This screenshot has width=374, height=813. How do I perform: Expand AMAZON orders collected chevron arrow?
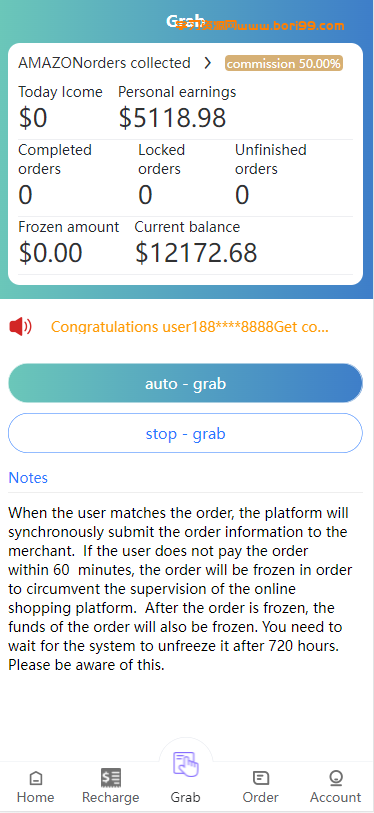[207, 63]
